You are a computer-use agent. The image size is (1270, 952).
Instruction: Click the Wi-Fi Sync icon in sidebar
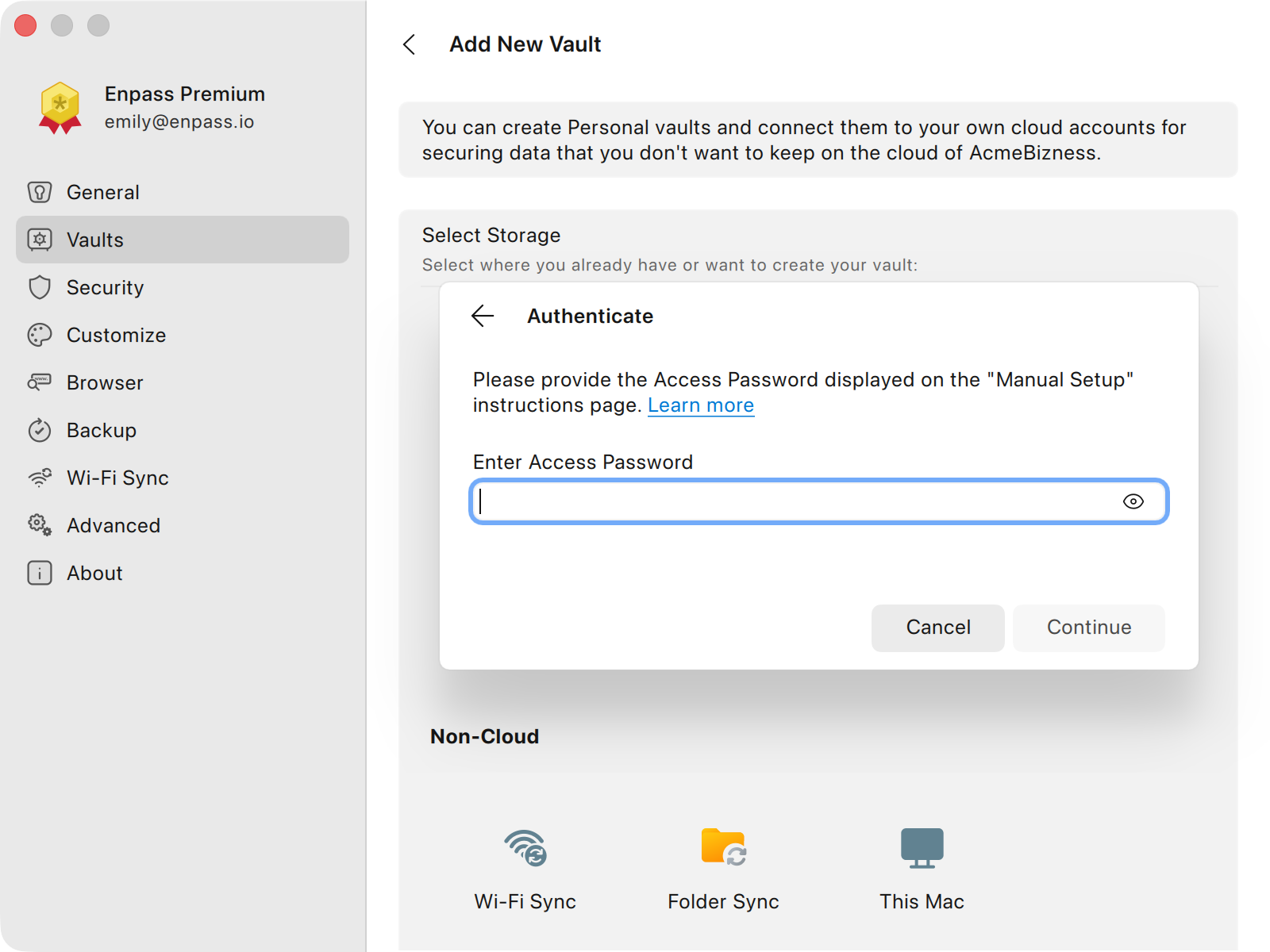40,478
